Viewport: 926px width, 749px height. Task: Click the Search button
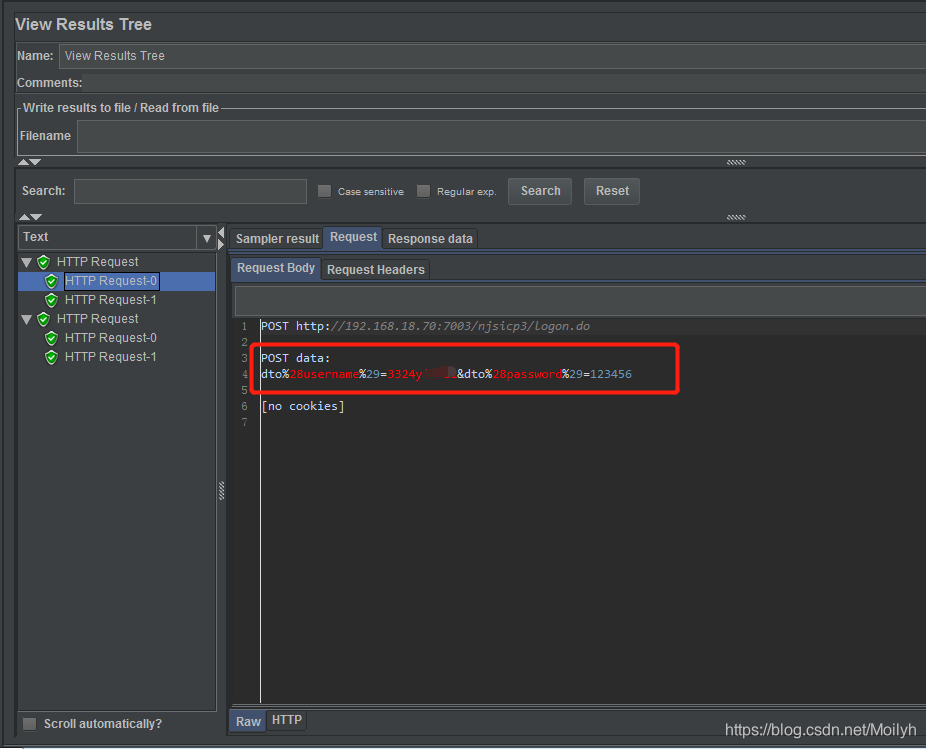point(540,191)
